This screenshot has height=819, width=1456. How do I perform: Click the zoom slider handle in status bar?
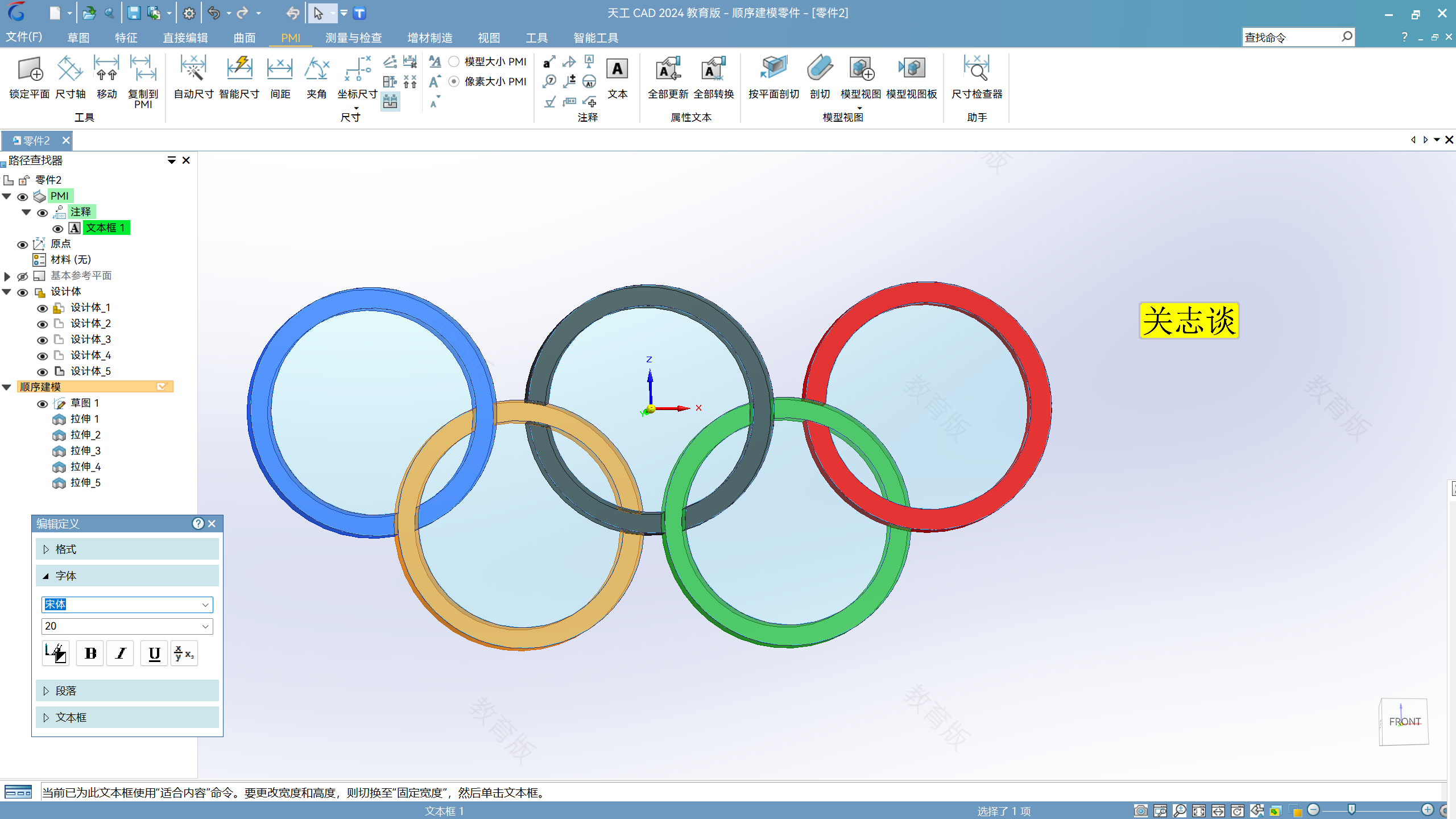click(x=1352, y=809)
